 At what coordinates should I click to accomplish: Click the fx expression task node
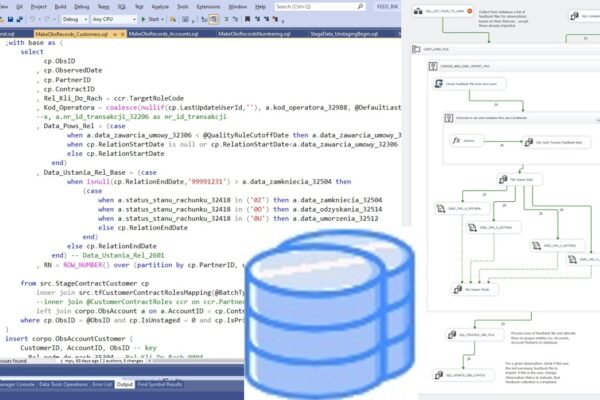coord(466,141)
